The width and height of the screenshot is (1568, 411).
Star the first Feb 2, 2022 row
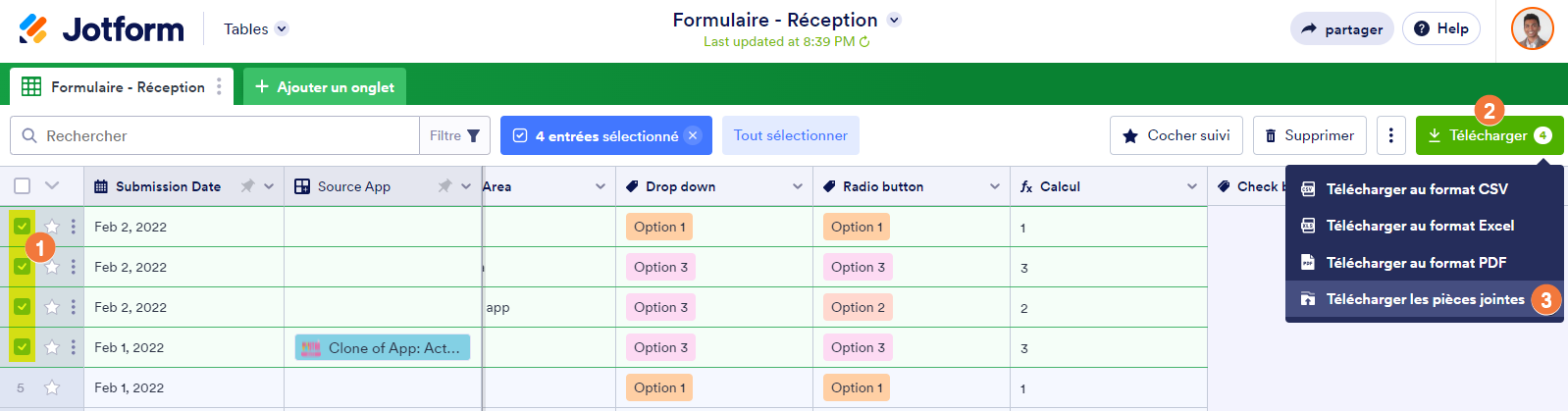tap(52, 227)
